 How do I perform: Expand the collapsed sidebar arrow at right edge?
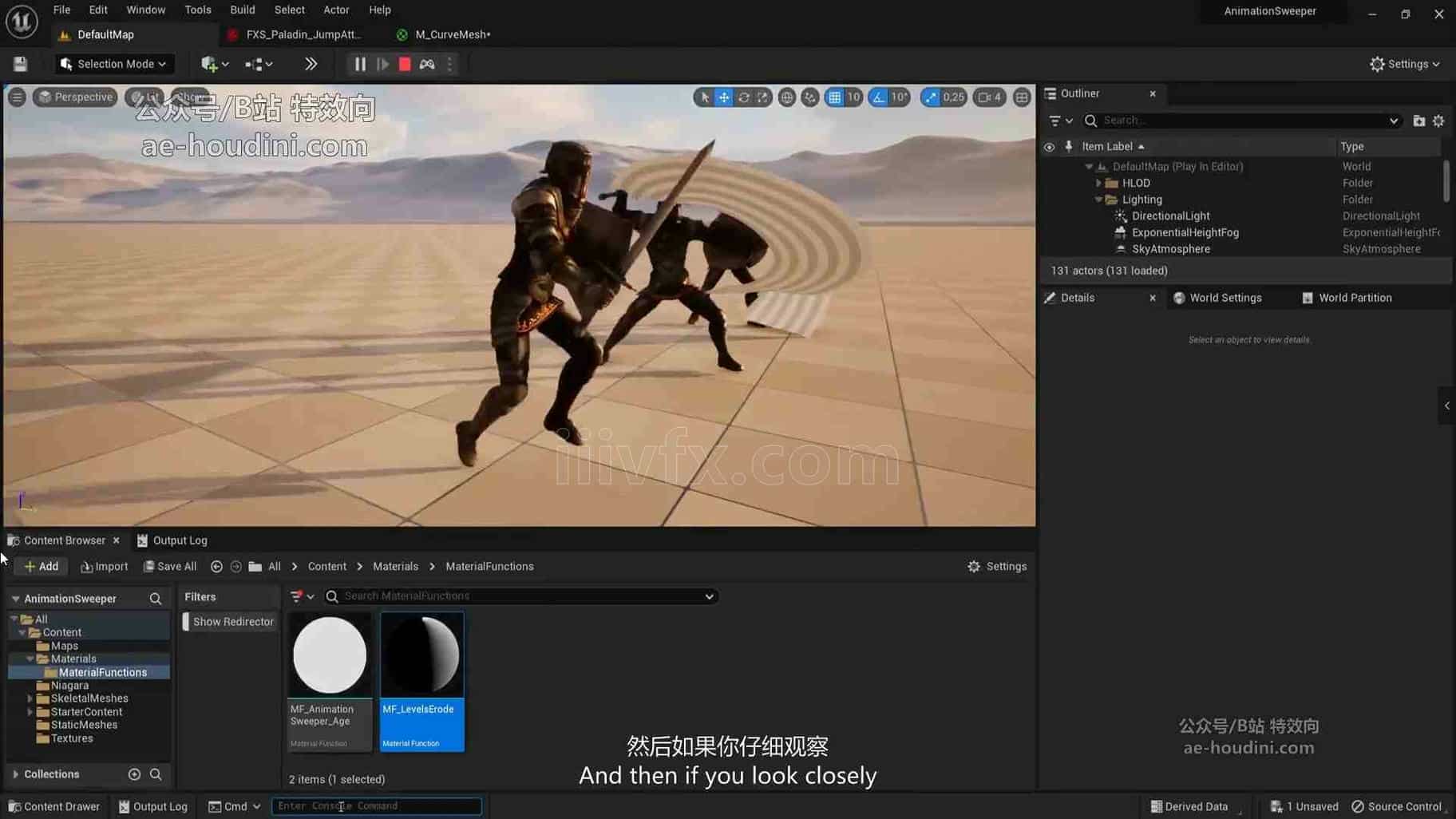point(1446,406)
